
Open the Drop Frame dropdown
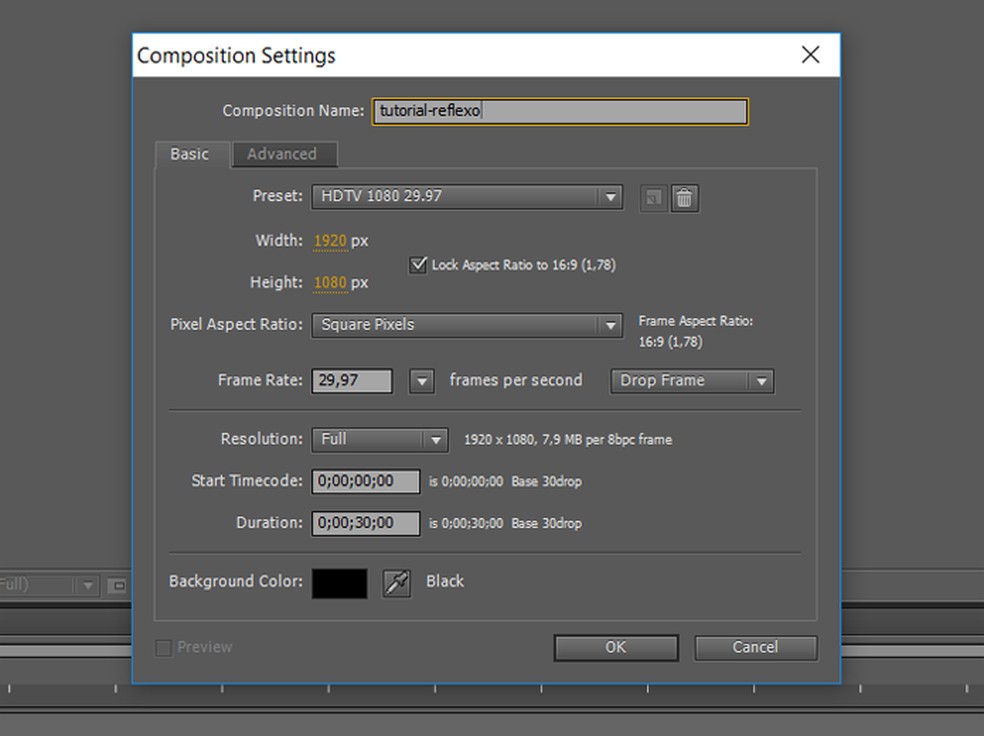[691, 381]
